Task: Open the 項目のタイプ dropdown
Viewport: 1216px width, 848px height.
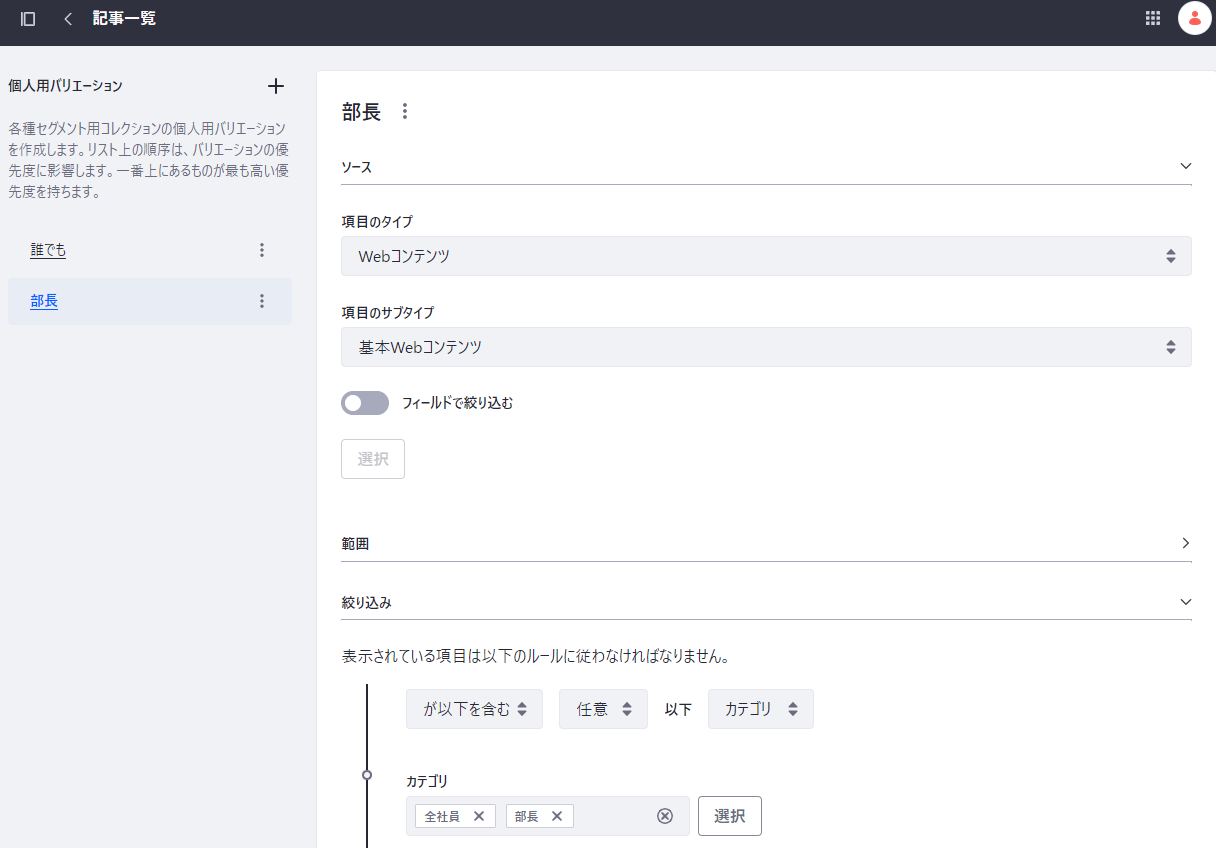Action: point(766,256)
